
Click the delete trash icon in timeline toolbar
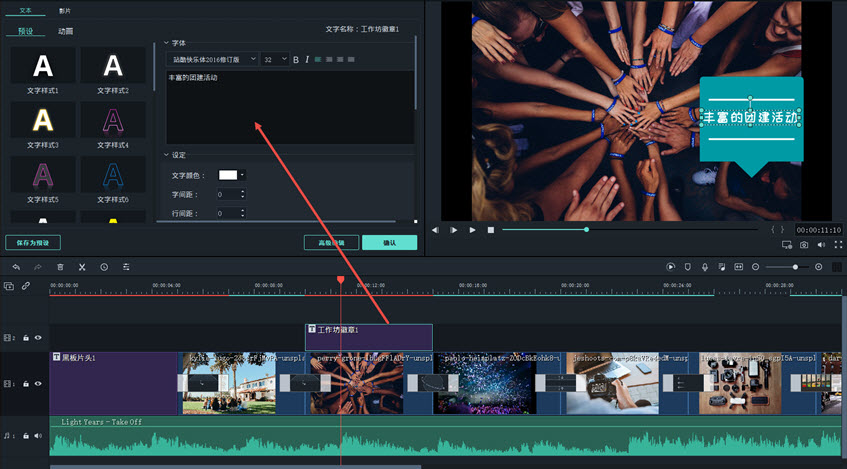click(x=60, y=267)
